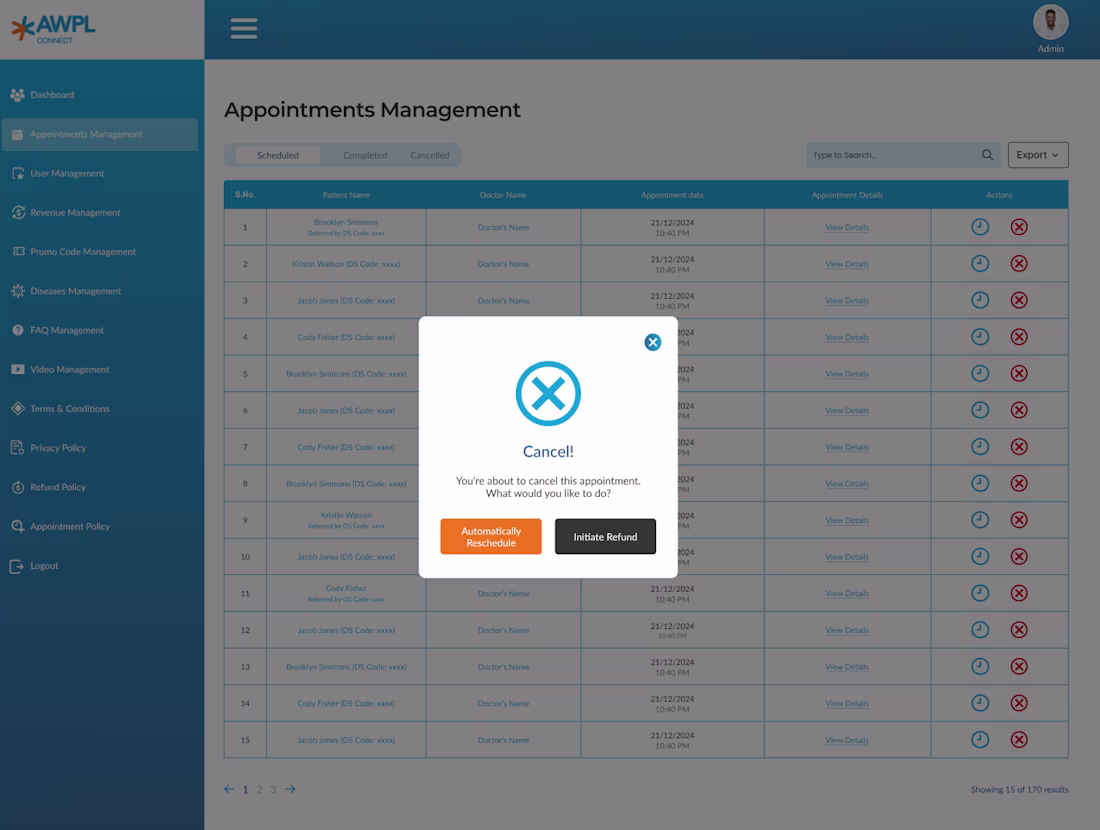Click the Appointment date column header

pyautogui.click(x=672, y=195)
